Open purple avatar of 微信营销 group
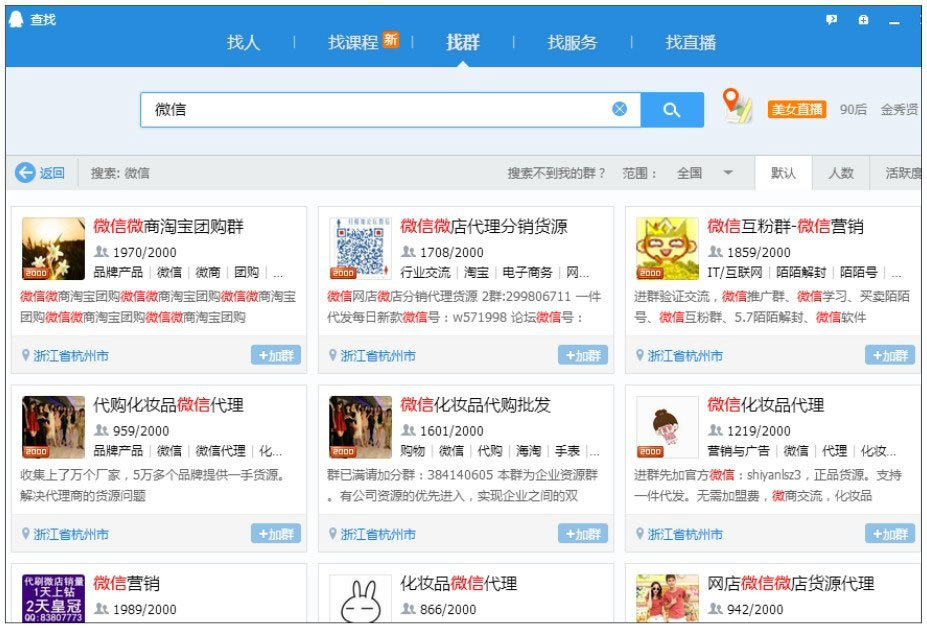Image resolution: width=927 pixels, height=628 pixels. point(53,598)
